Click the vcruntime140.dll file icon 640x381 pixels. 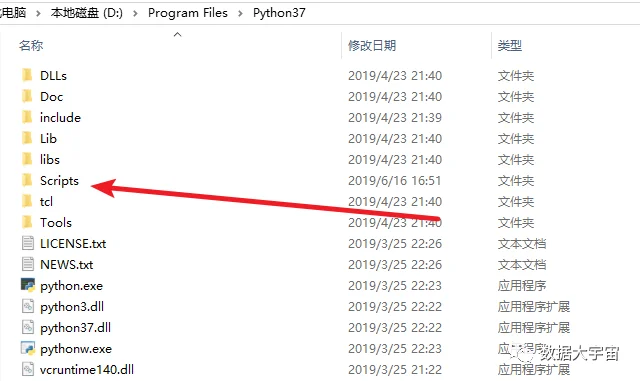tap(28, 369)
